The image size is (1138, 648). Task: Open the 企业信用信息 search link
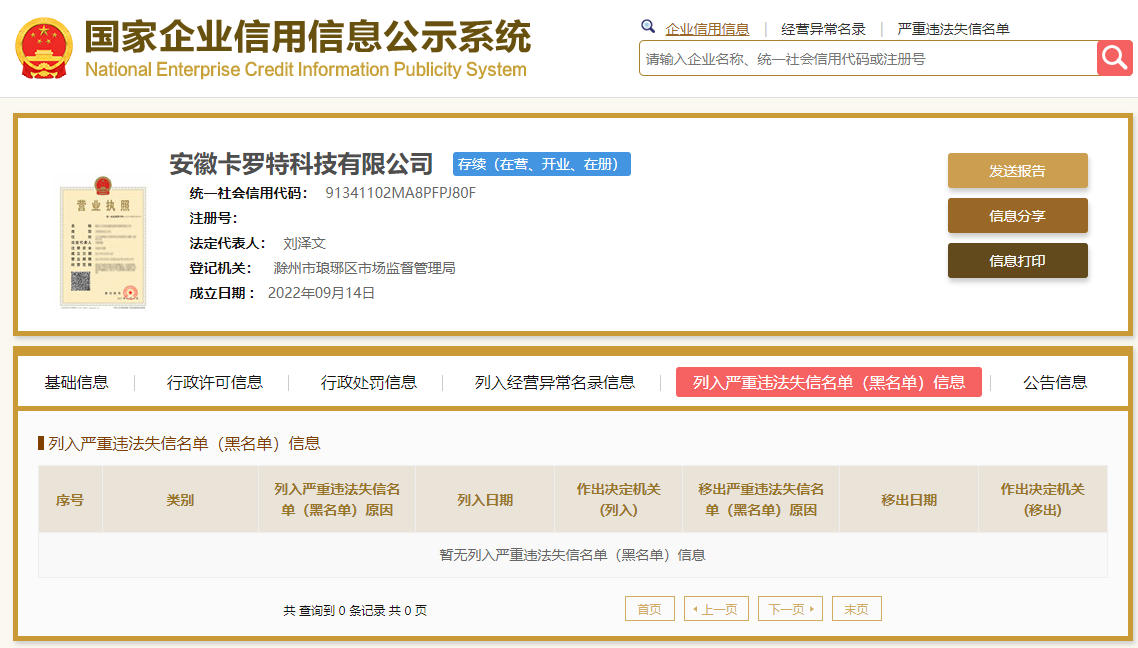pyautogui.click(x=707, y=29)
